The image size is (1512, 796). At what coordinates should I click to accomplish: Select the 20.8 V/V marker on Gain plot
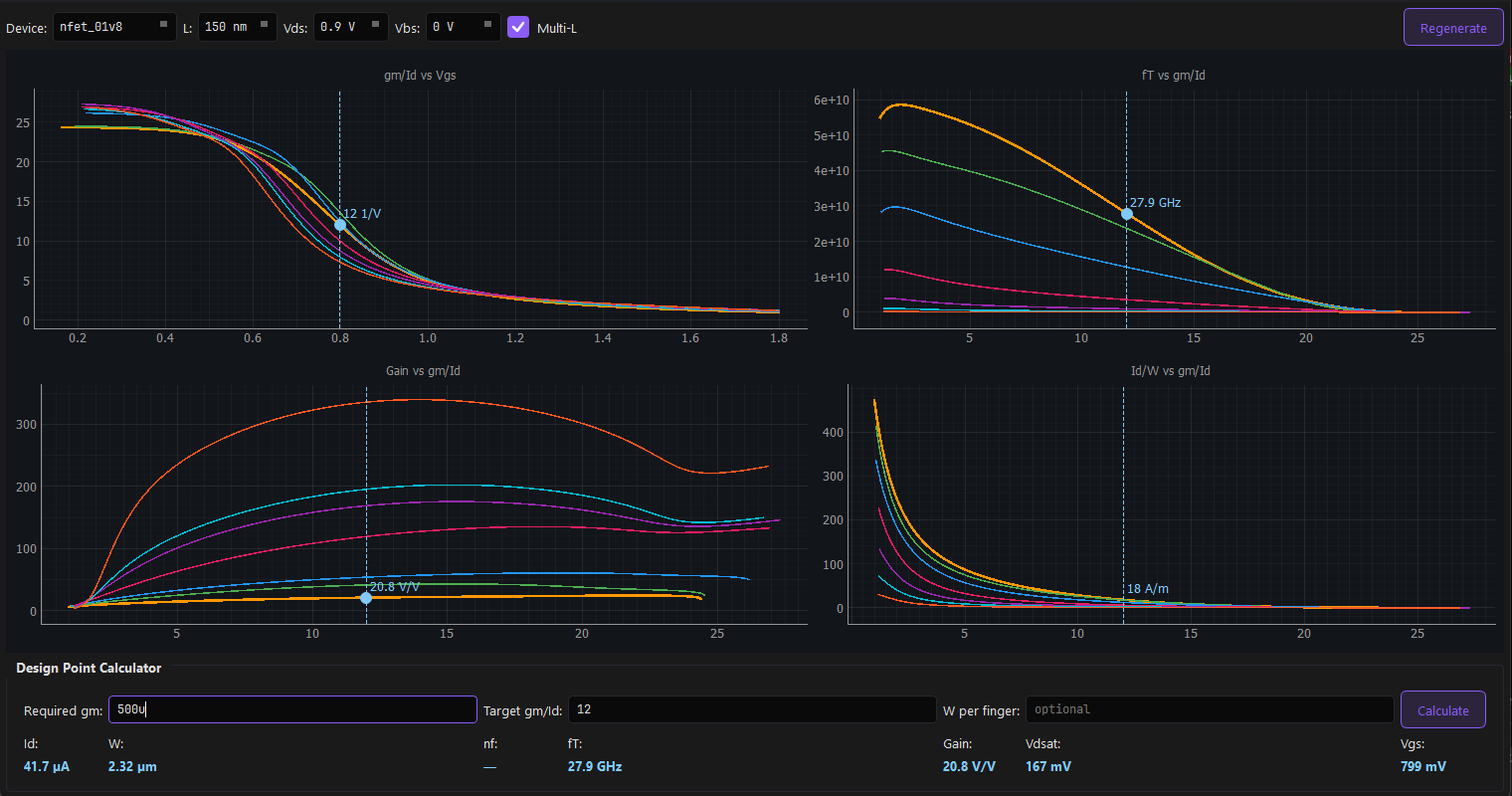tap(366, 598)
